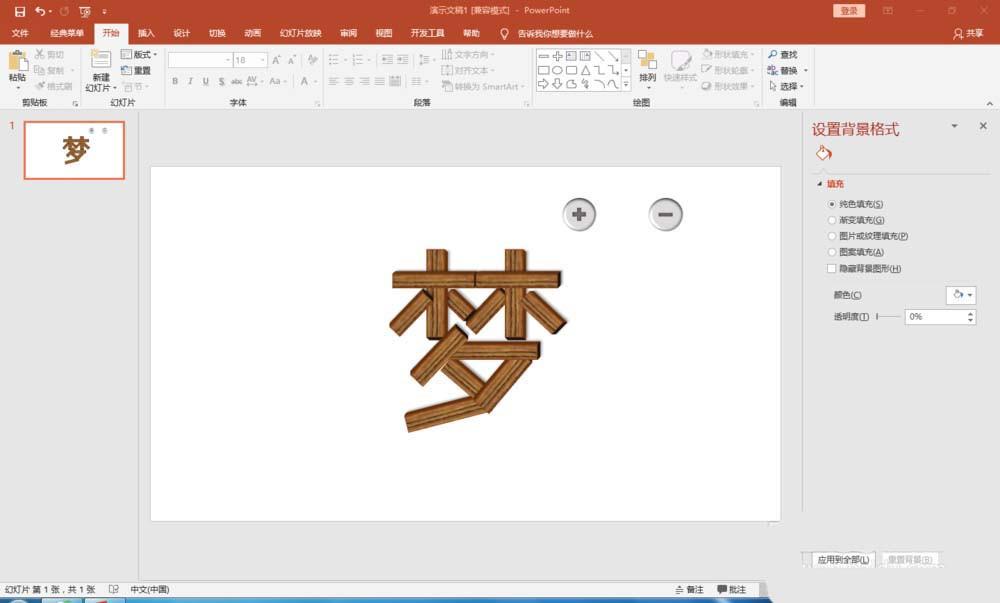Viewport: 1000px width, 603px height.
Task: Expand the shapes gallery dropdown arrow
Action: 627,85
